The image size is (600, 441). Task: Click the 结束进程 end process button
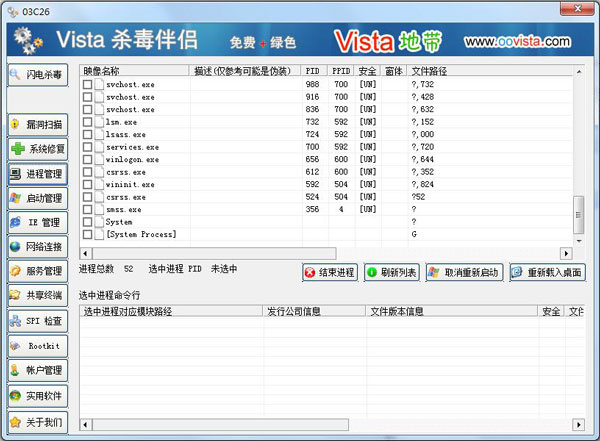coord(330,272)
